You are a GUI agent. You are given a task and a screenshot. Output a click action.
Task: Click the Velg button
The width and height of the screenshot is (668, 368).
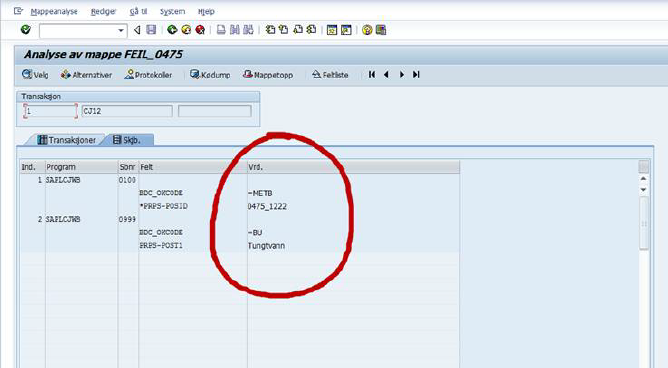tap(35, 75)
